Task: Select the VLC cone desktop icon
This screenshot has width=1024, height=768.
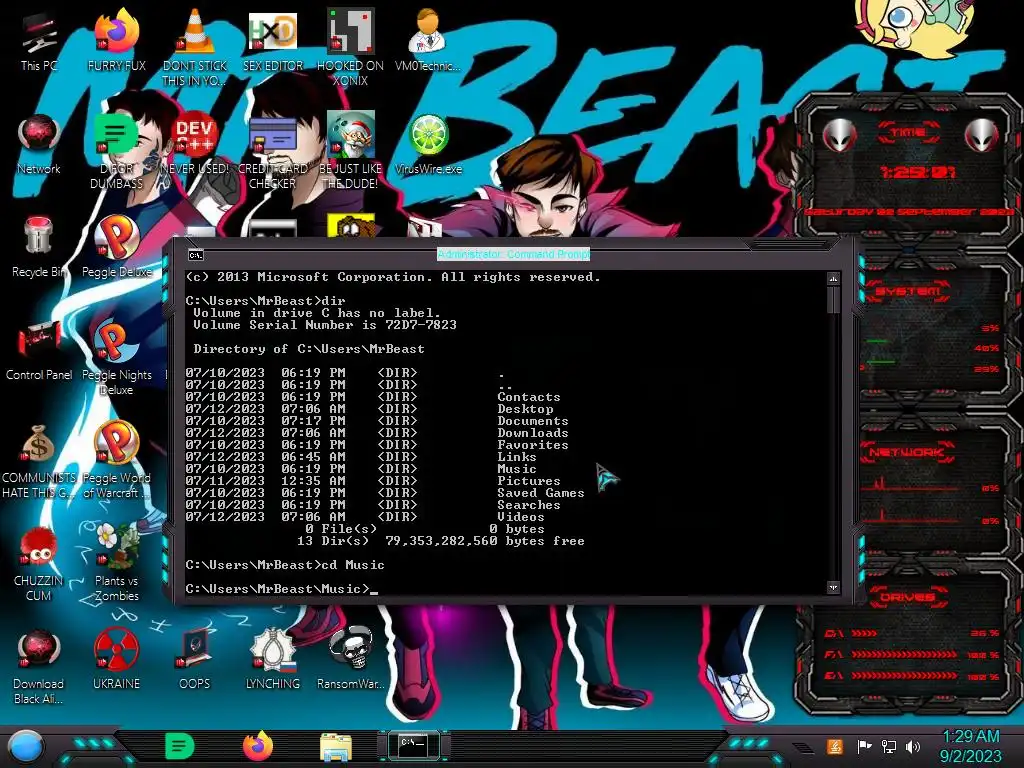Action: click(x=195, y=46)
